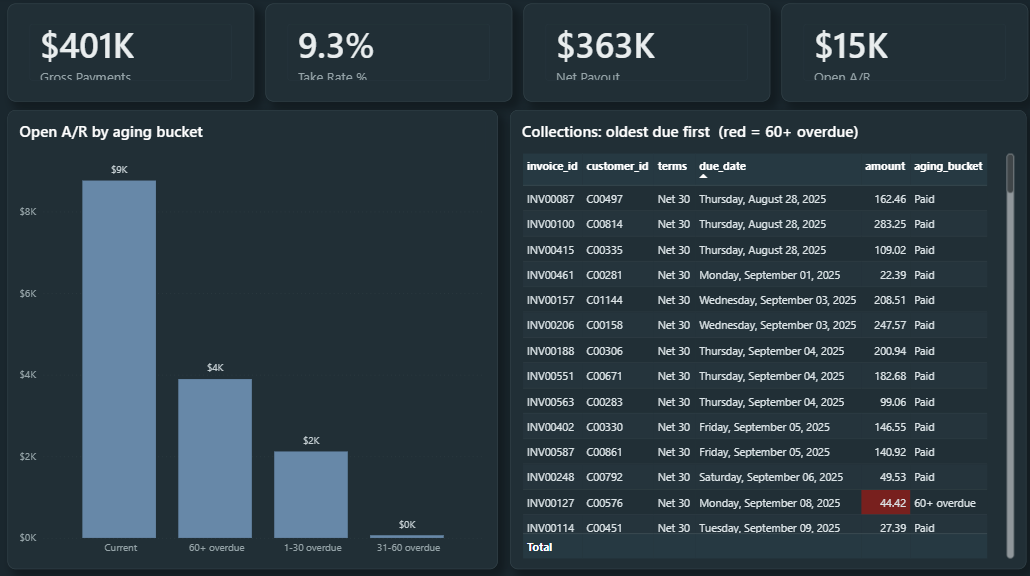Image resolution: width=1030 pixels, height=576 pixels.
Task: Select the thin 31-60 overdue bar
Action: coord(407,537)
